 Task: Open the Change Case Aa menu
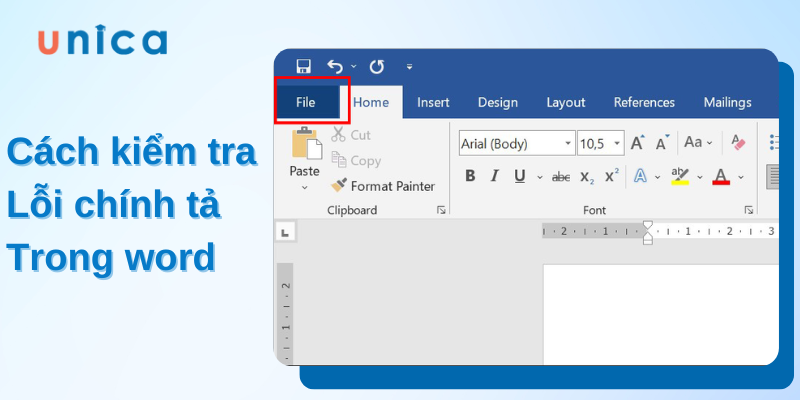coord(698,143)
